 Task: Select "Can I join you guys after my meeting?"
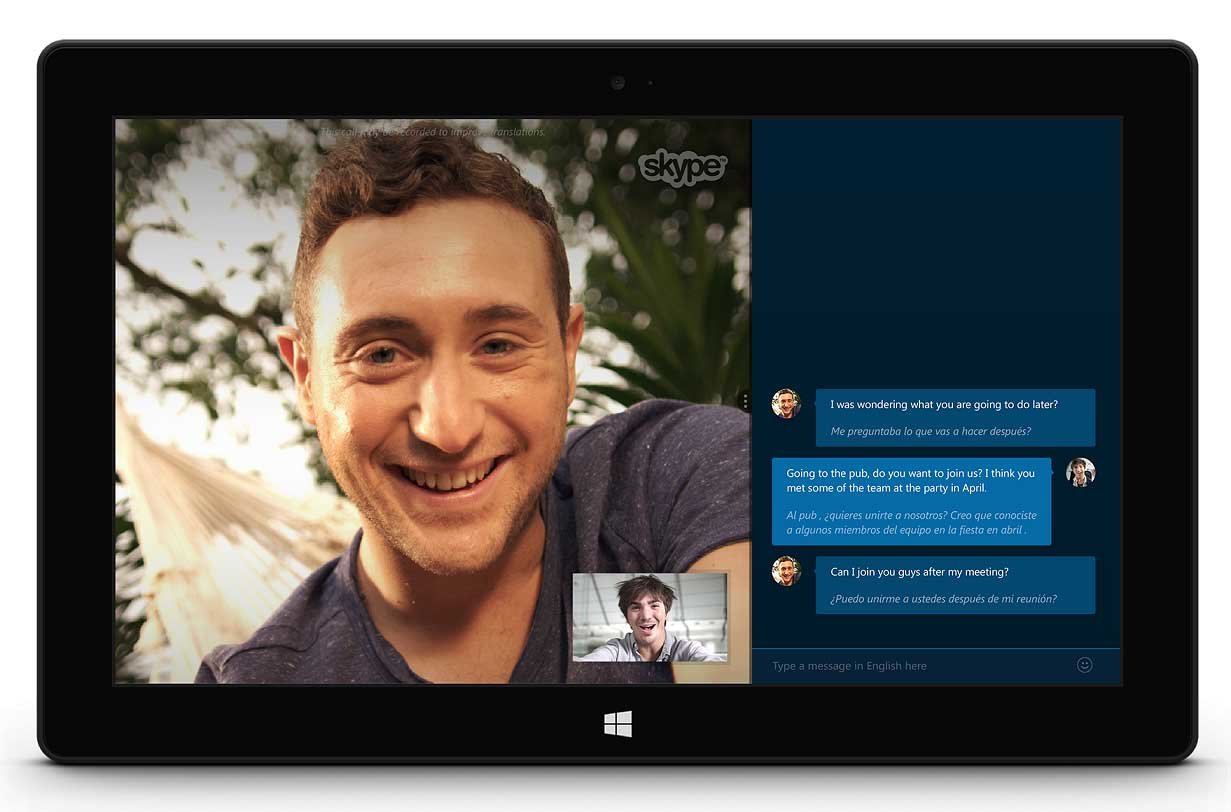pos(919,572)
